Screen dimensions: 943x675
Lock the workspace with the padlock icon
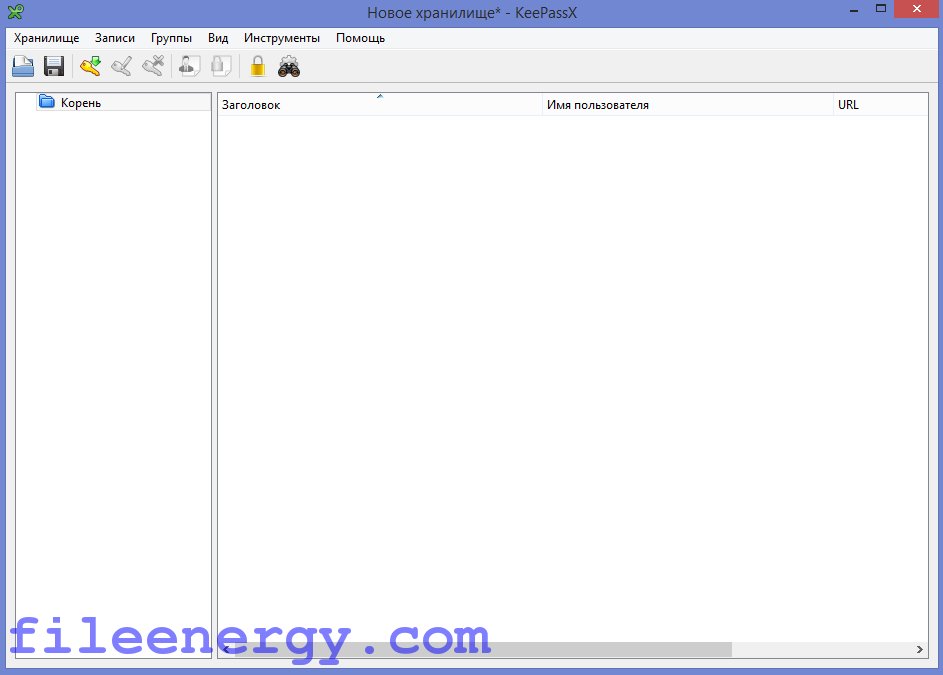point(257,66)
